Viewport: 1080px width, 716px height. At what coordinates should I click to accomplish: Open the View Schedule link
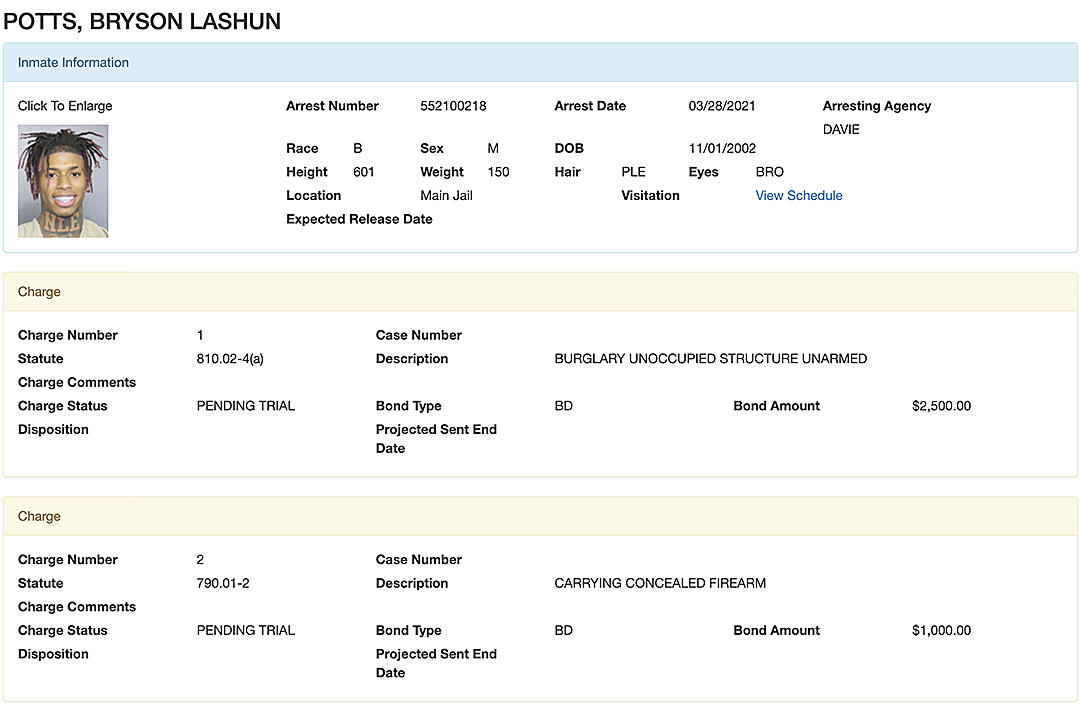tap(798, 195)
